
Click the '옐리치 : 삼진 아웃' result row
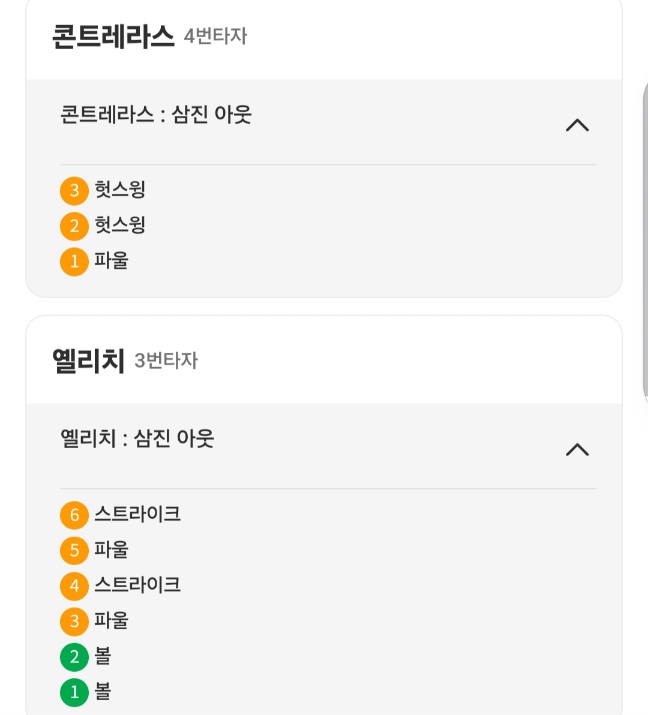pos(137,438)
